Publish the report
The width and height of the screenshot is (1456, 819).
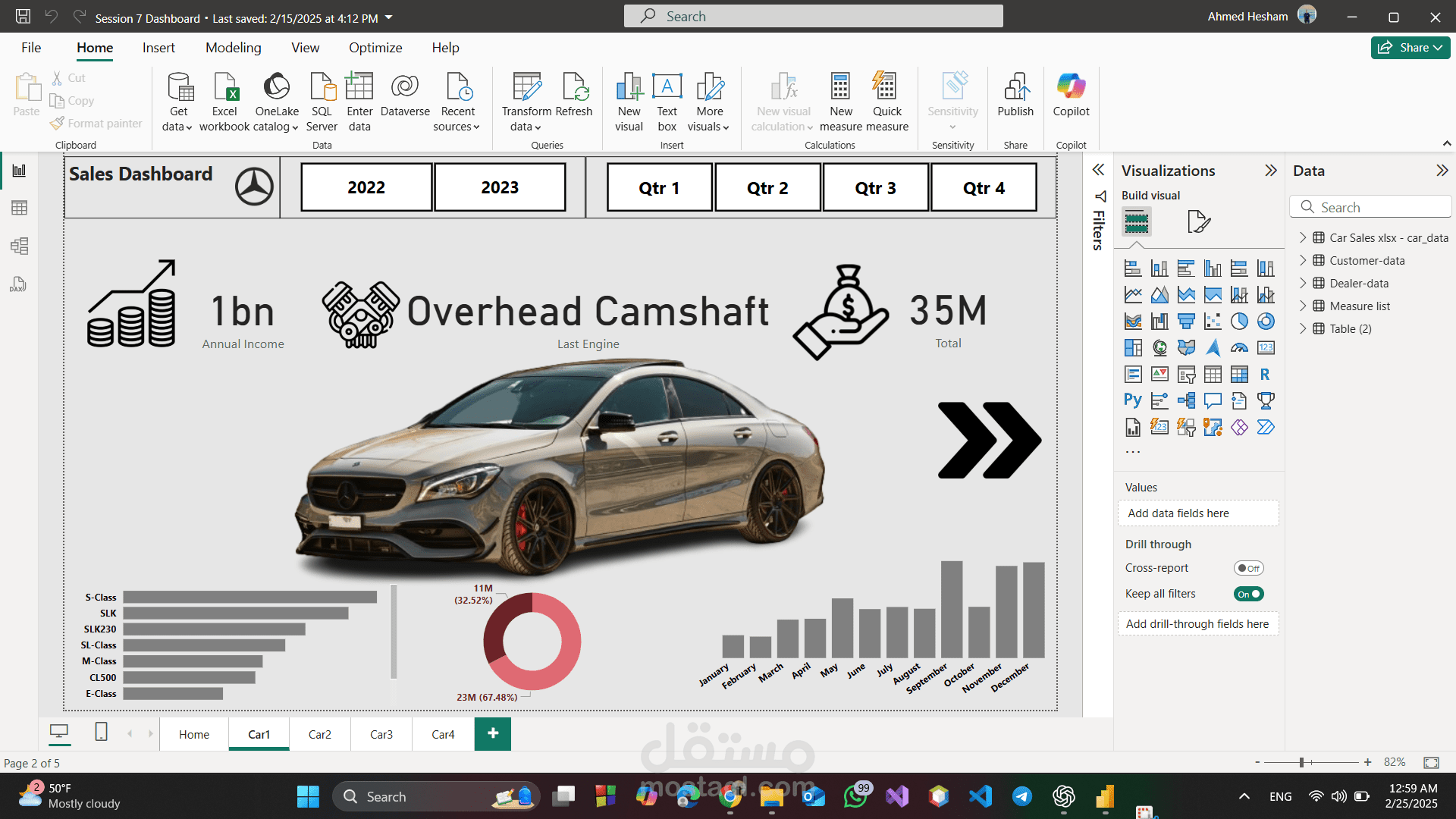pos(1015,96)
